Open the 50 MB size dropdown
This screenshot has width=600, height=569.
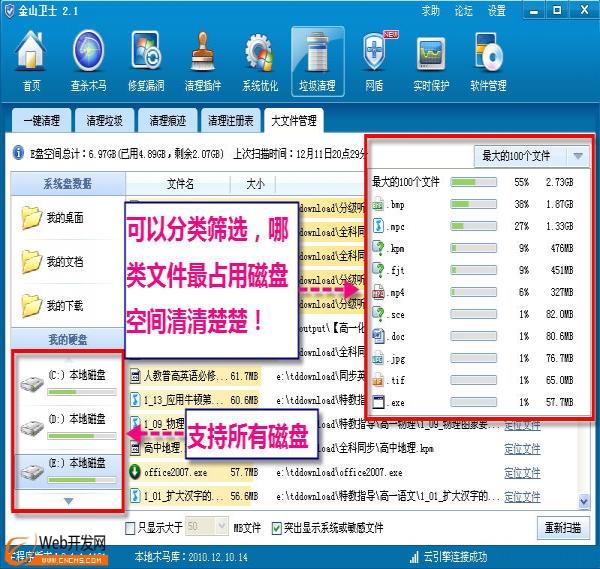pos(206,527)
